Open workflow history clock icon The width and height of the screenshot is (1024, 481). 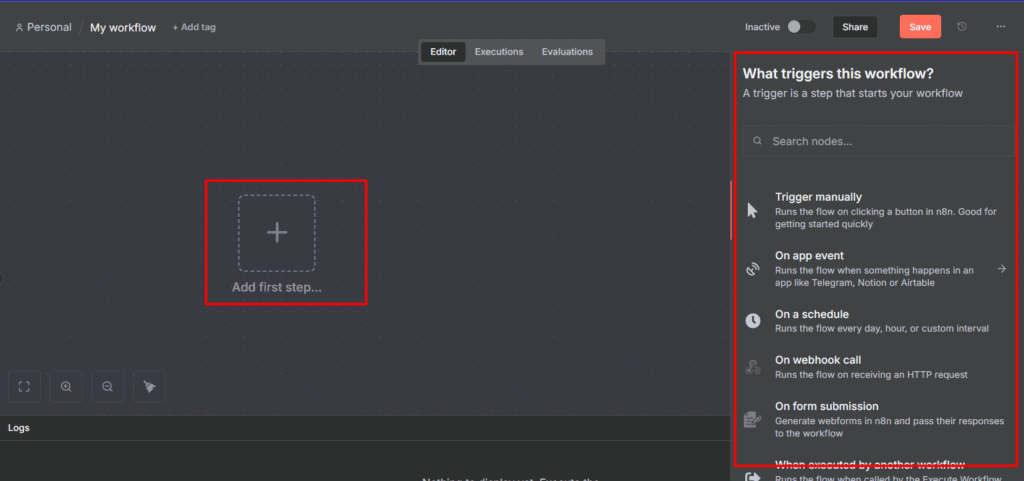pos(962,27)
